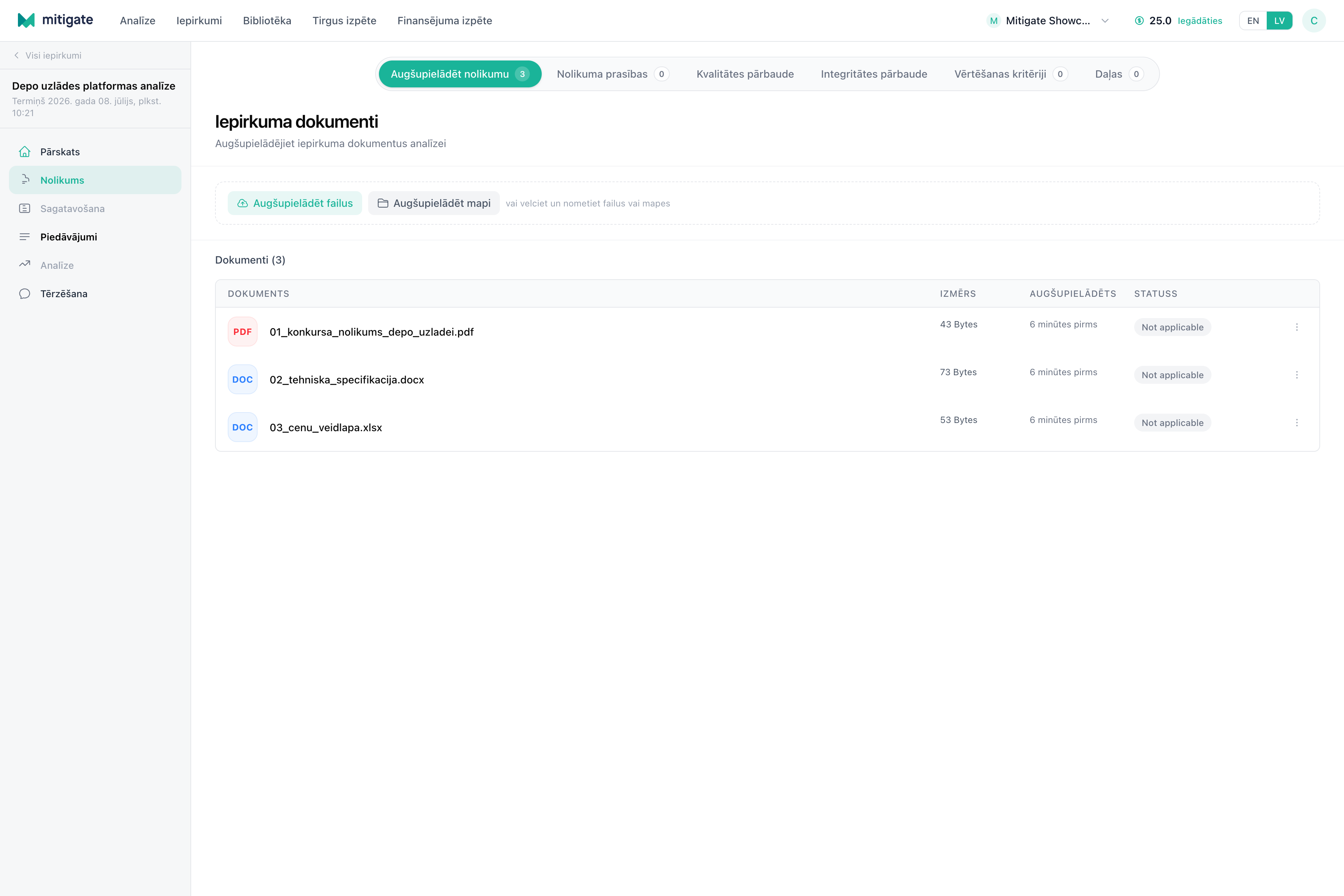The width and height of the screenshot is (1344, 896).
Task: Open Tirgus izpēte in top navigation
Action: click(344, 21)
